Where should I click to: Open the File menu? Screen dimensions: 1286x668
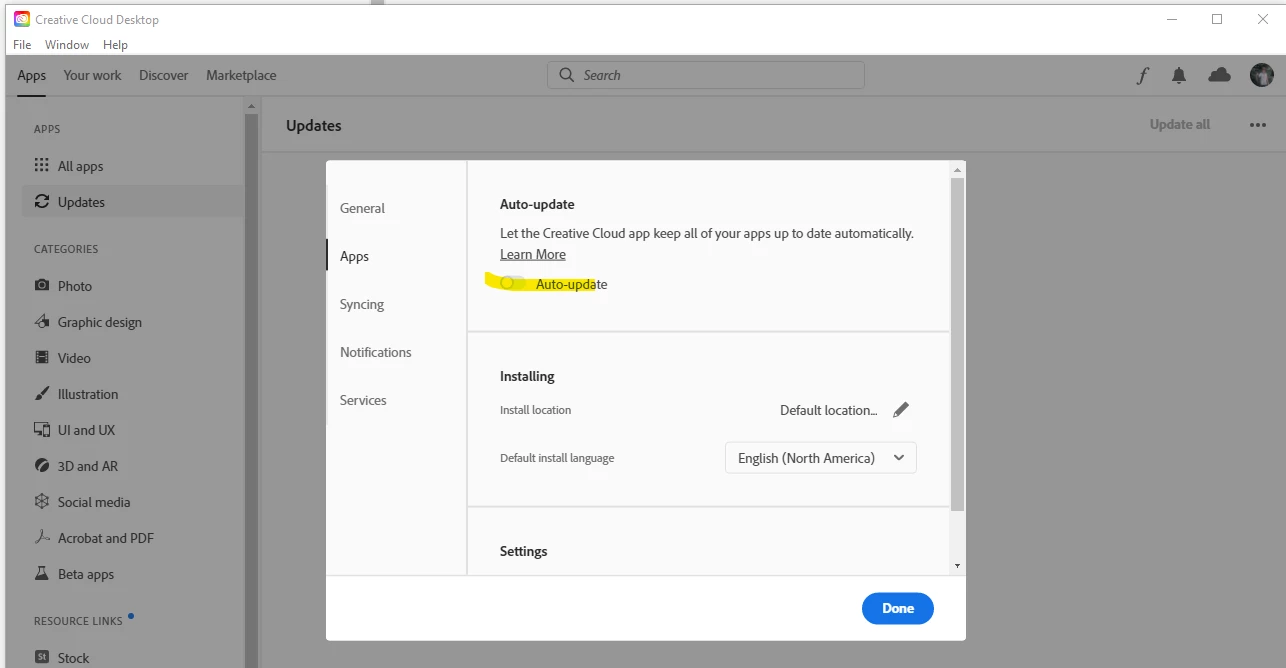click(x=22, y=45)
